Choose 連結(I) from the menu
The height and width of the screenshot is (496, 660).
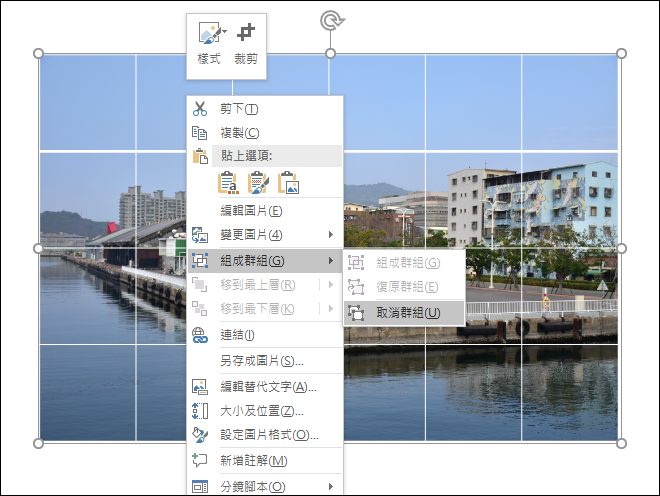pyautogui.click(x=265, y=335)
